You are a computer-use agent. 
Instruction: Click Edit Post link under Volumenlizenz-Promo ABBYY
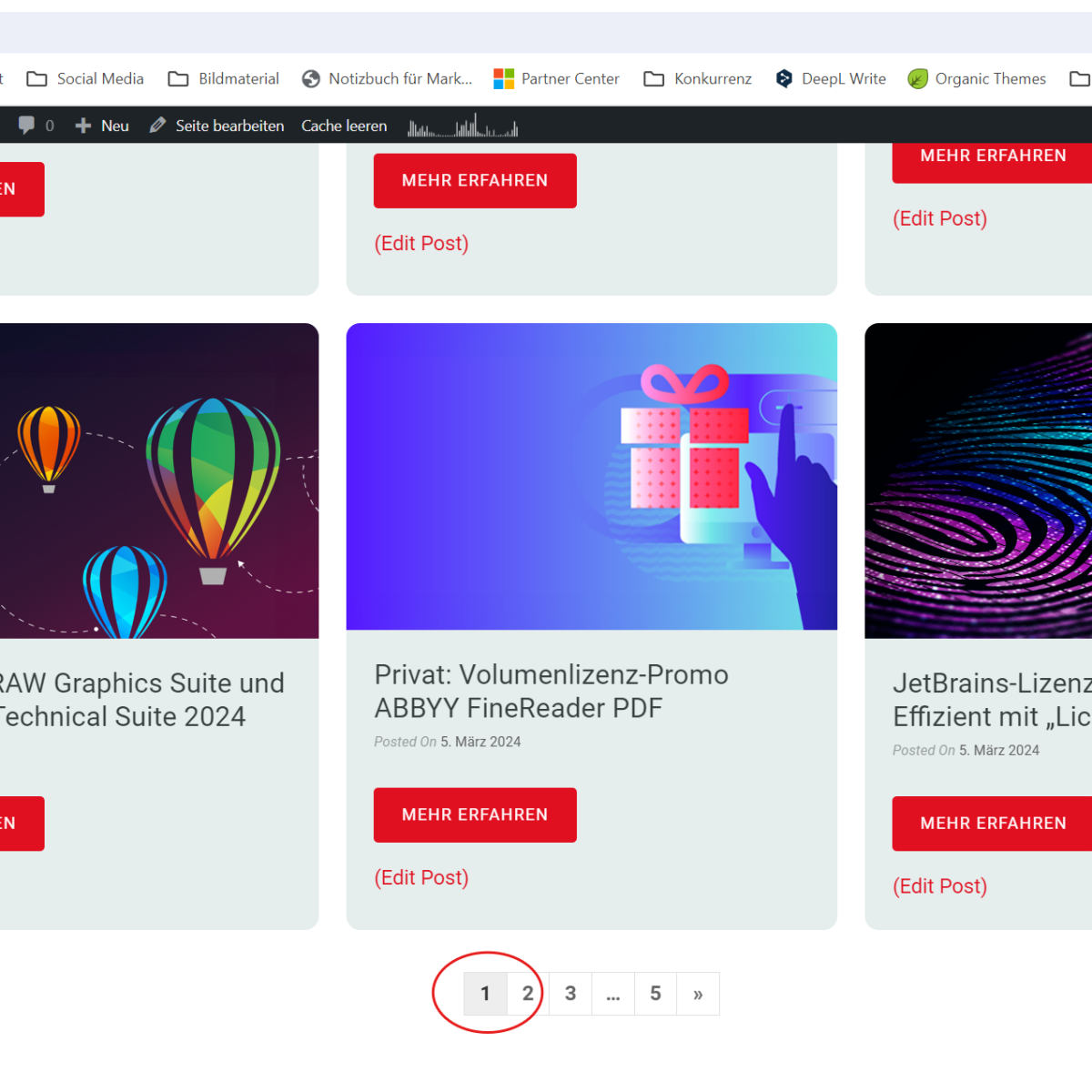(421, 877)
